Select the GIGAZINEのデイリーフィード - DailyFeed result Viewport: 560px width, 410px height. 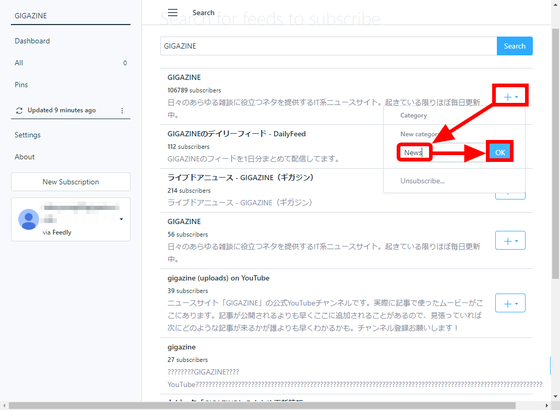point(236,134)
